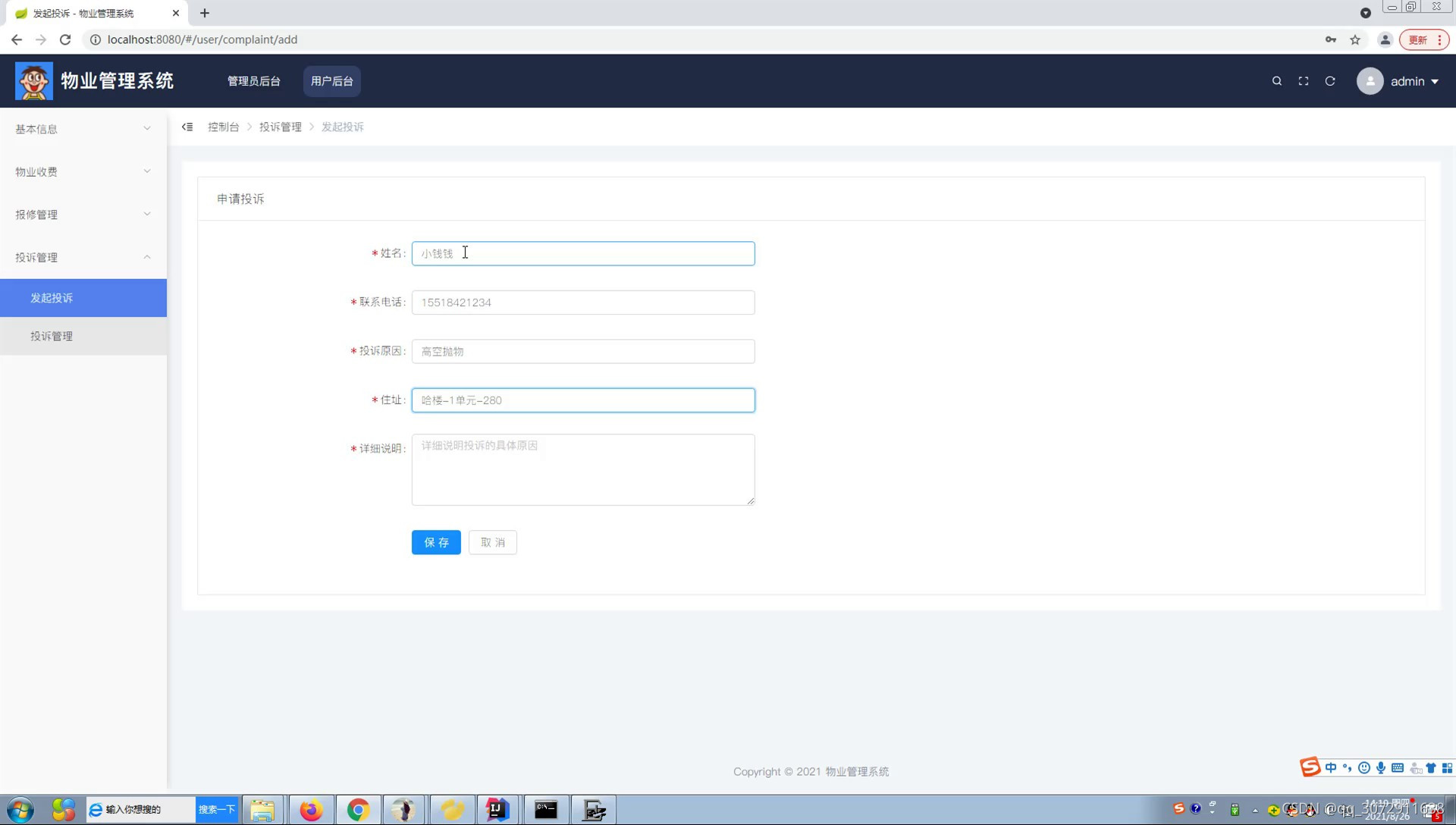Click the 搜索一下 taskbar search button
This screenshot has width=1456, height=825.
pyautogui.click(x=217, y=809)
